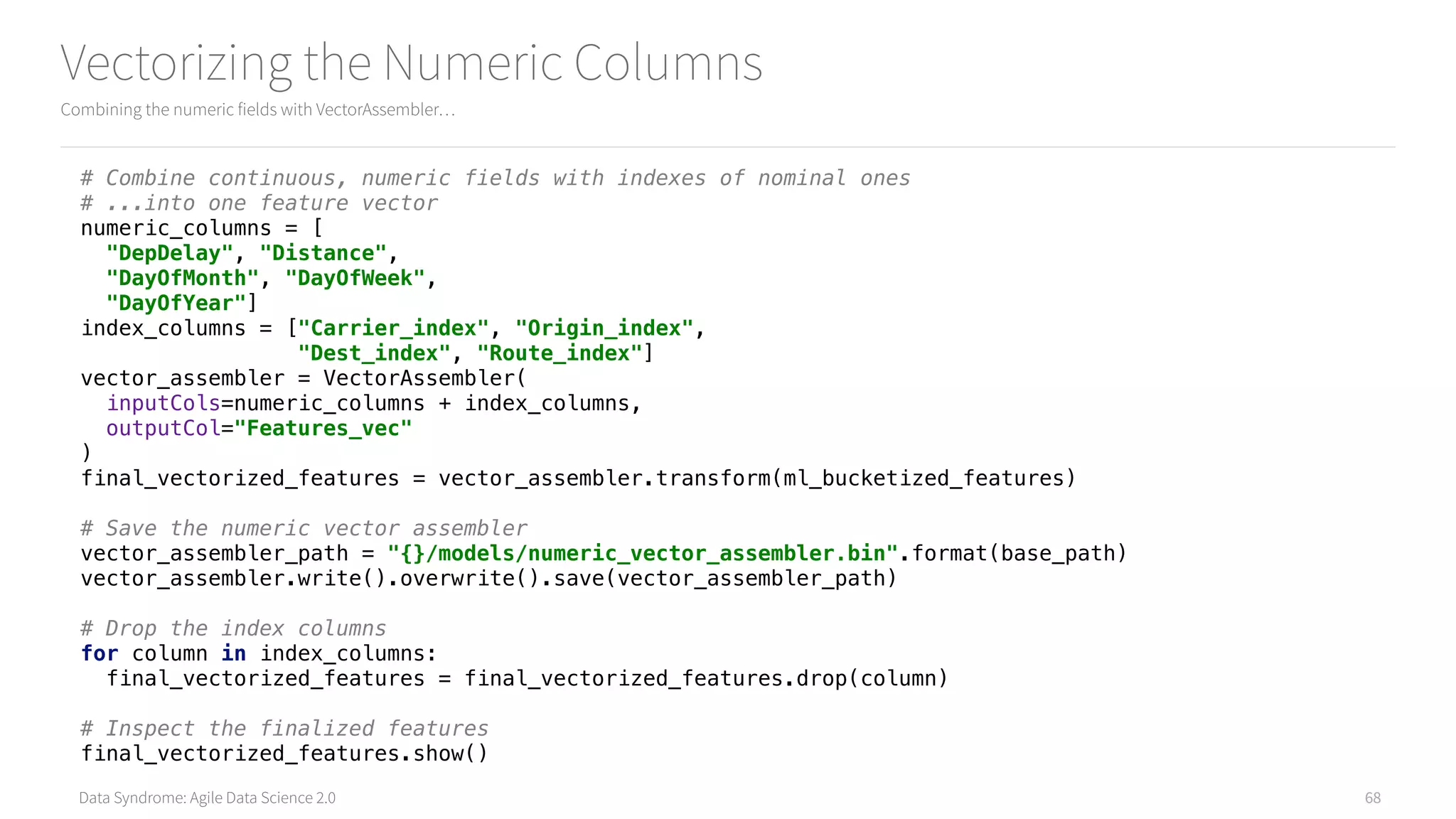This screenshot has width=1456, height=819.
Task: Click the comment "# Save the numeric vector assembler"
Action: [304, 528]
